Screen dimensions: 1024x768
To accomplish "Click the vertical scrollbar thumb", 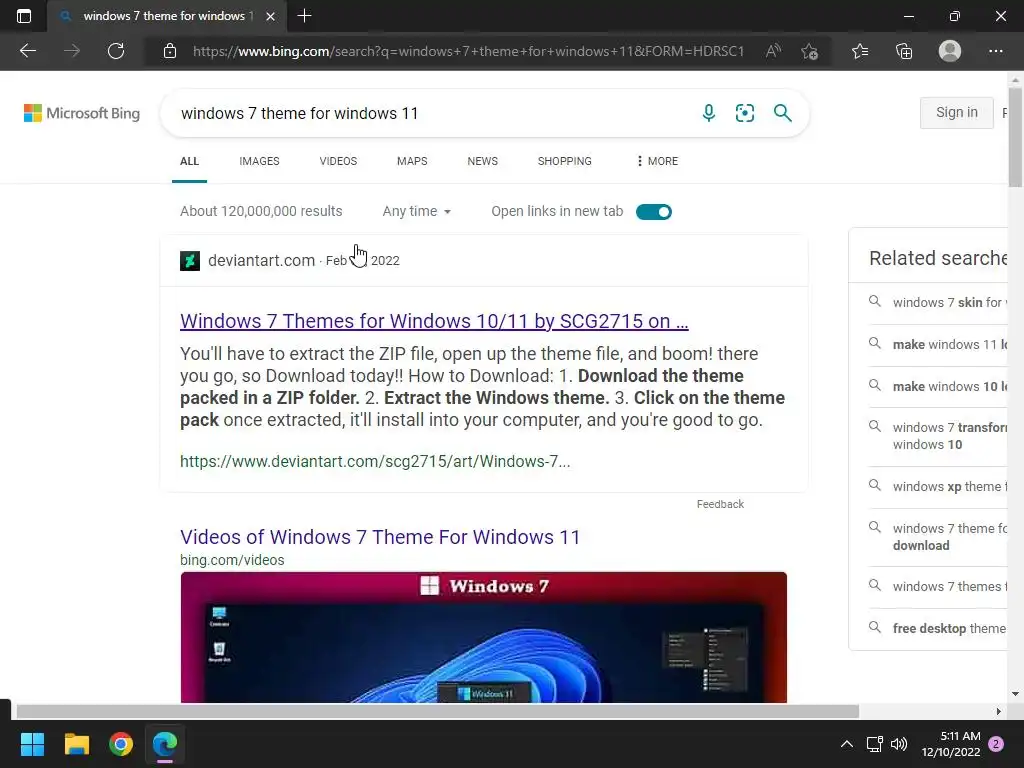I will [1015, 138].
